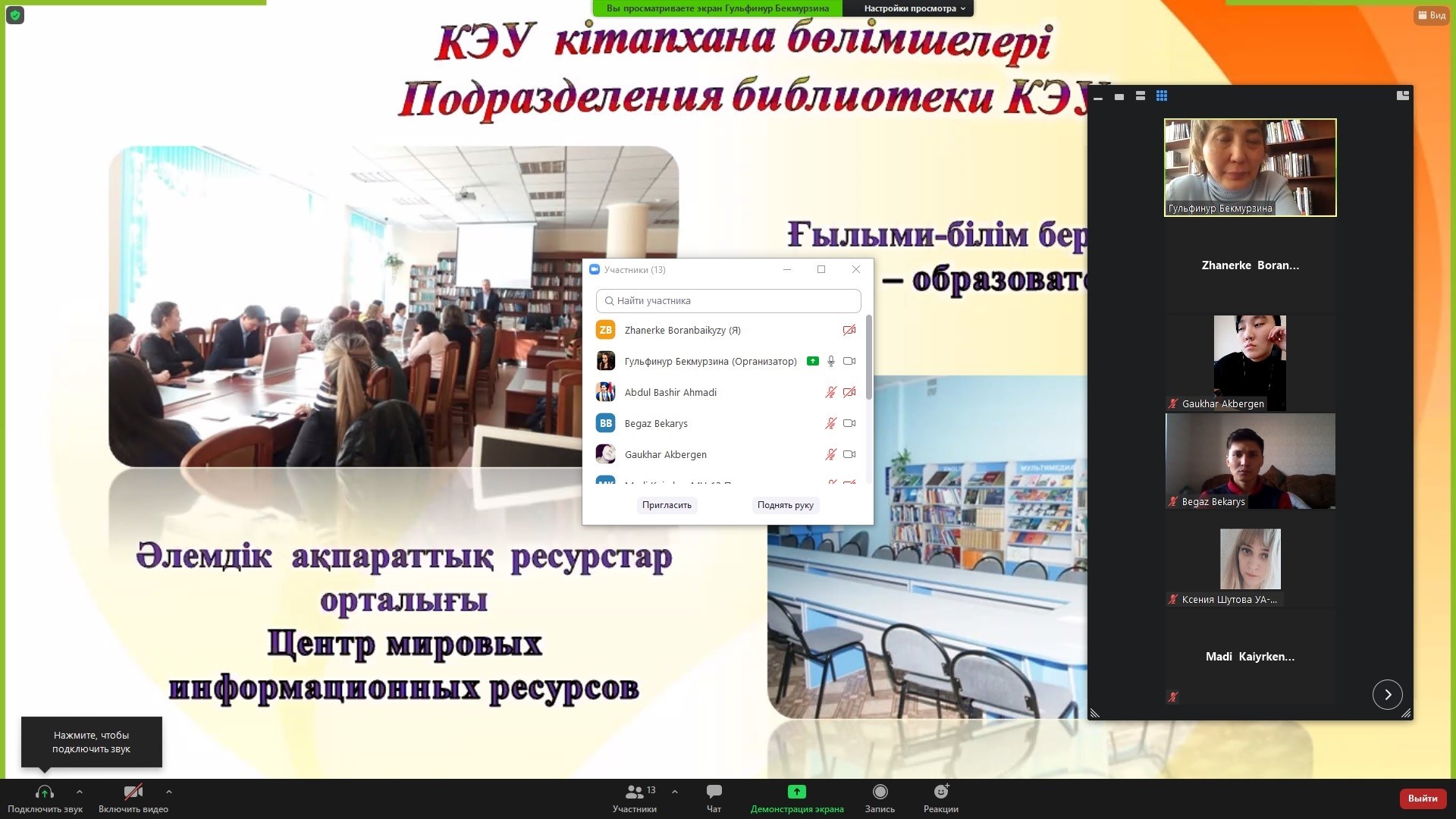Click Найти участника search field
The height and width of the screenshot is (819, 1456).
click(x=728, y=301)
